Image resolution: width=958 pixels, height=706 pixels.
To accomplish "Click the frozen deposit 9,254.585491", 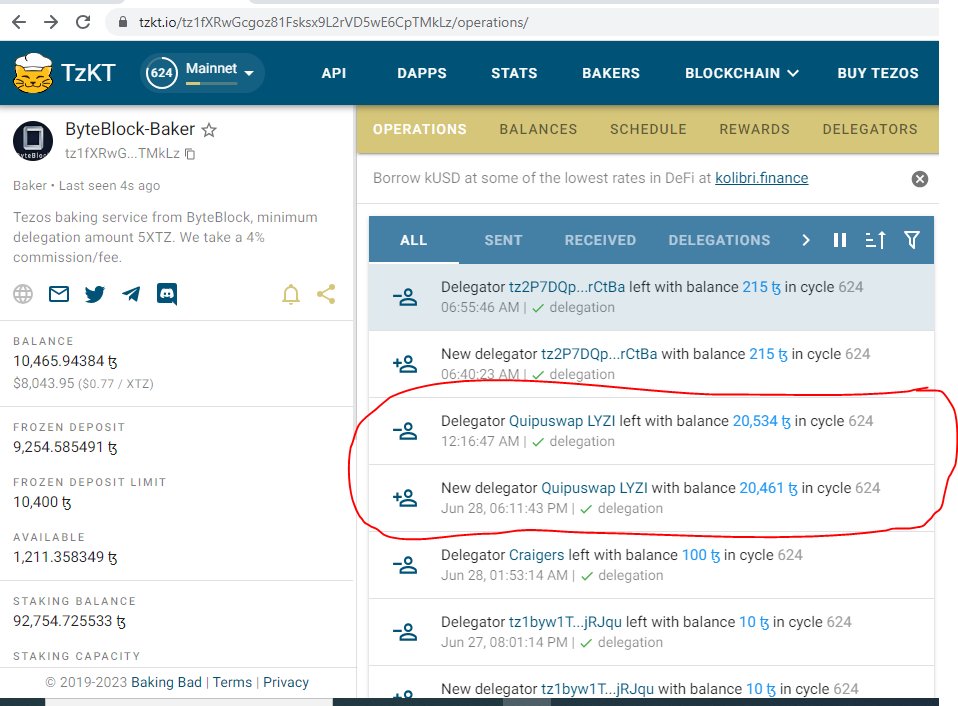I will 65,447.
